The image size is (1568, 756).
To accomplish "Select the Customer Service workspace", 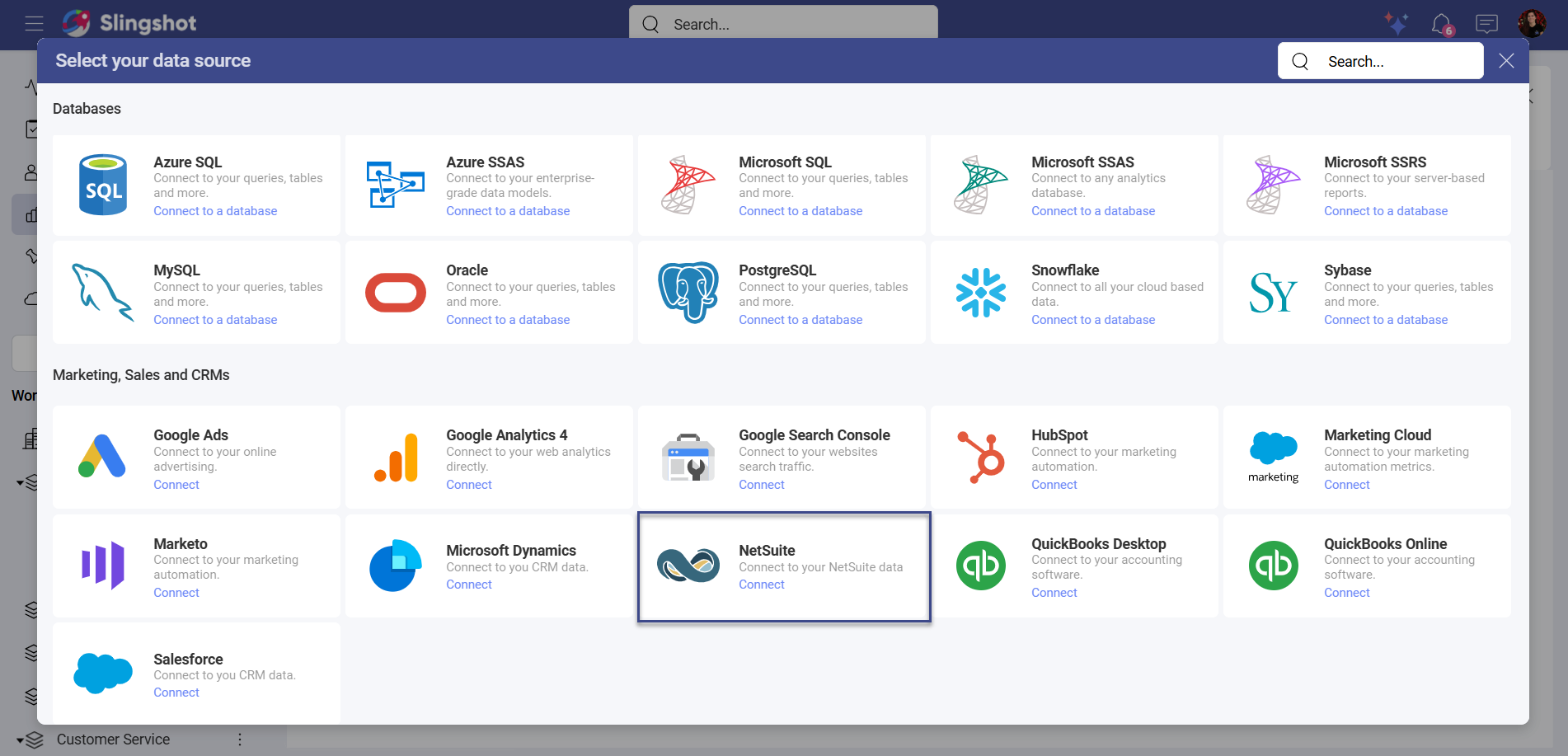I will 113,739.
